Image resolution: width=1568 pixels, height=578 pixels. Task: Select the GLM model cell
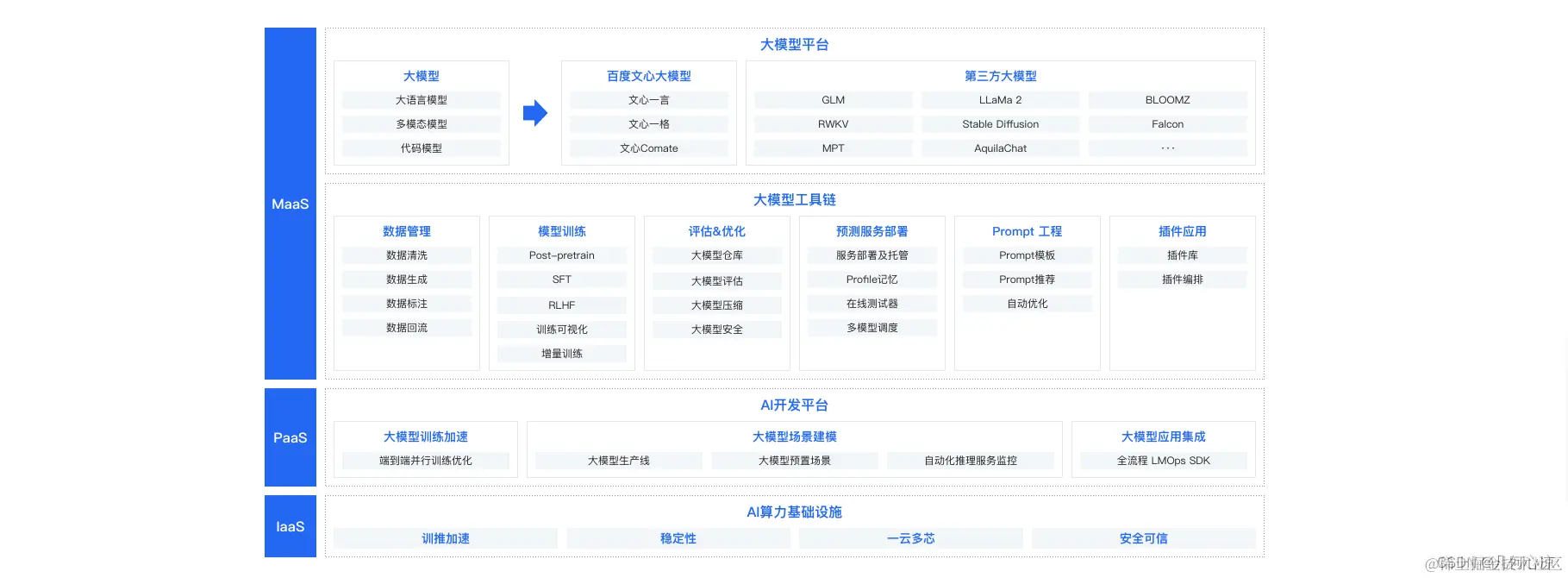(834, 100)
